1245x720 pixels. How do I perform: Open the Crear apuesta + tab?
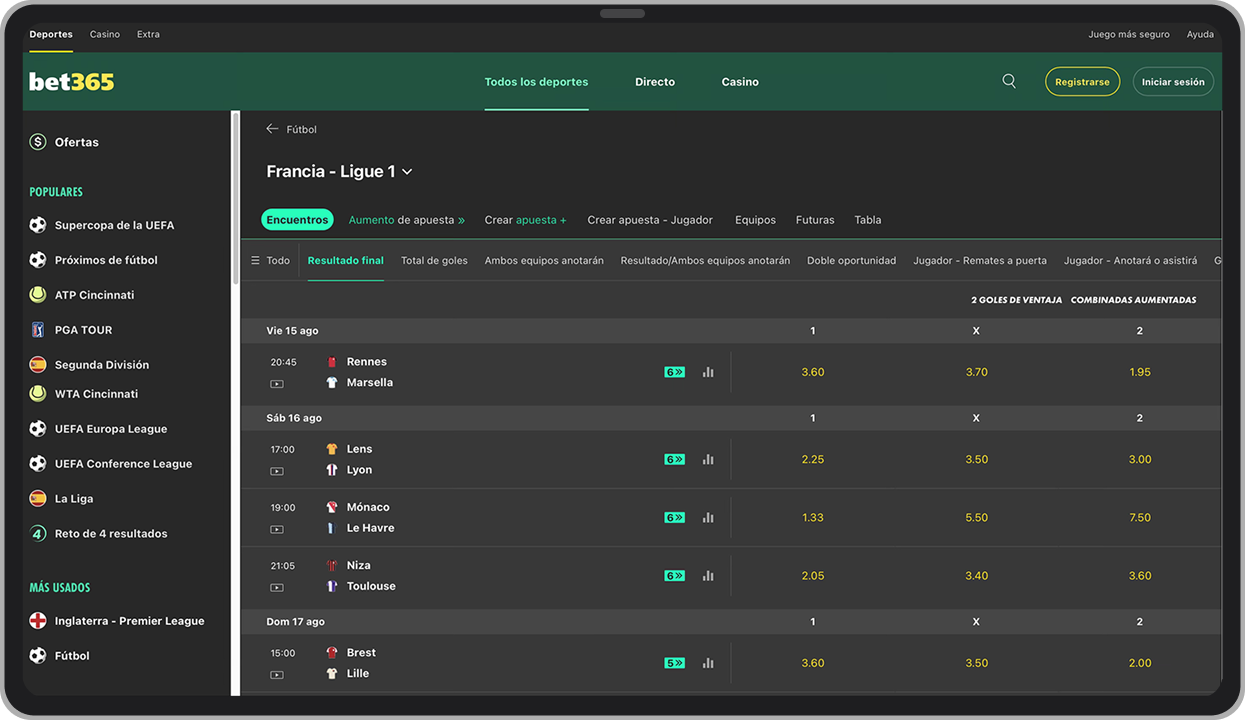click(x=526, y=220)
